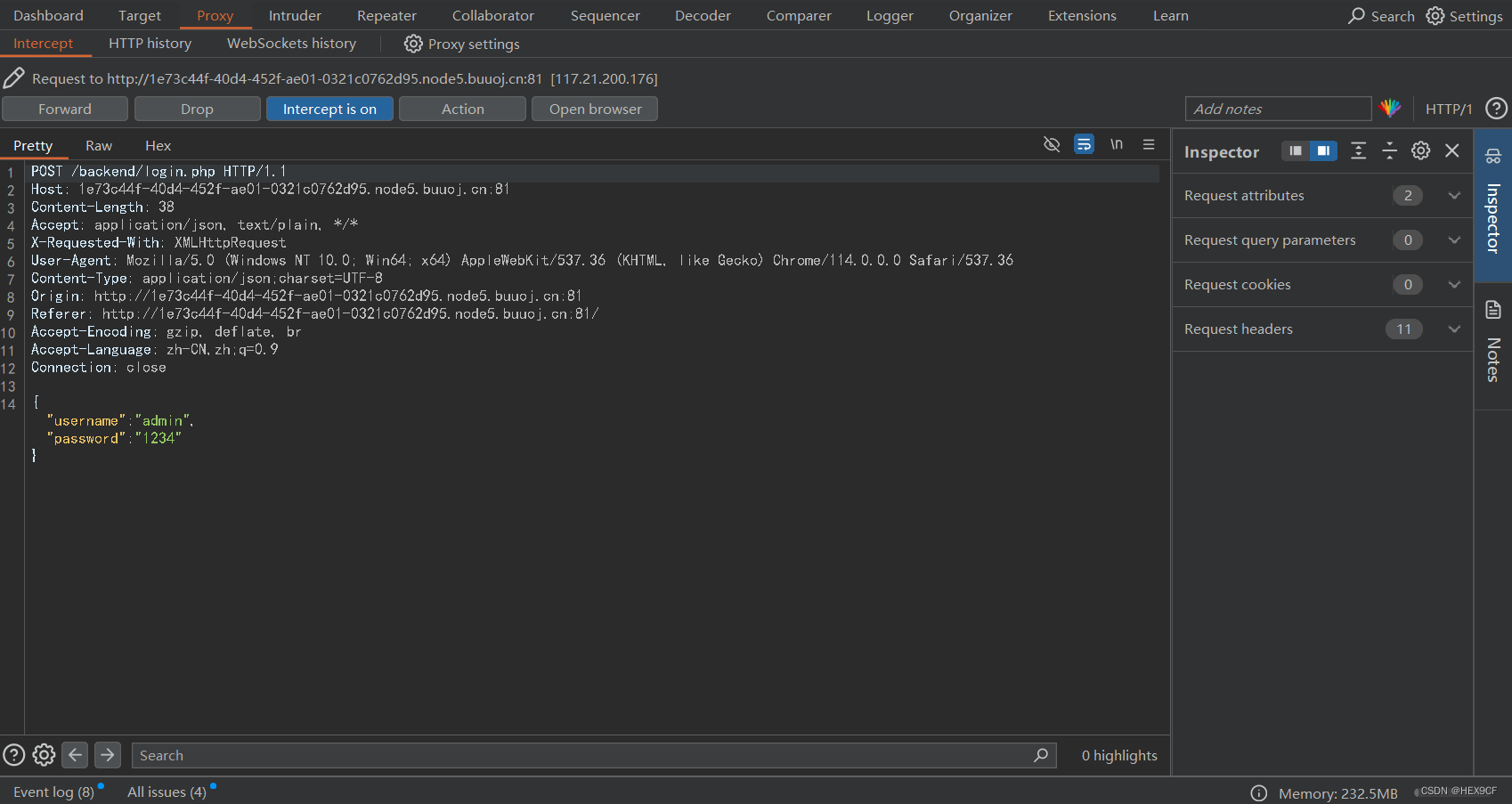Image resolution: width=1512 pixels, height=804 pixels.
Task: Click the Forward button
Action: coord(65,109)
